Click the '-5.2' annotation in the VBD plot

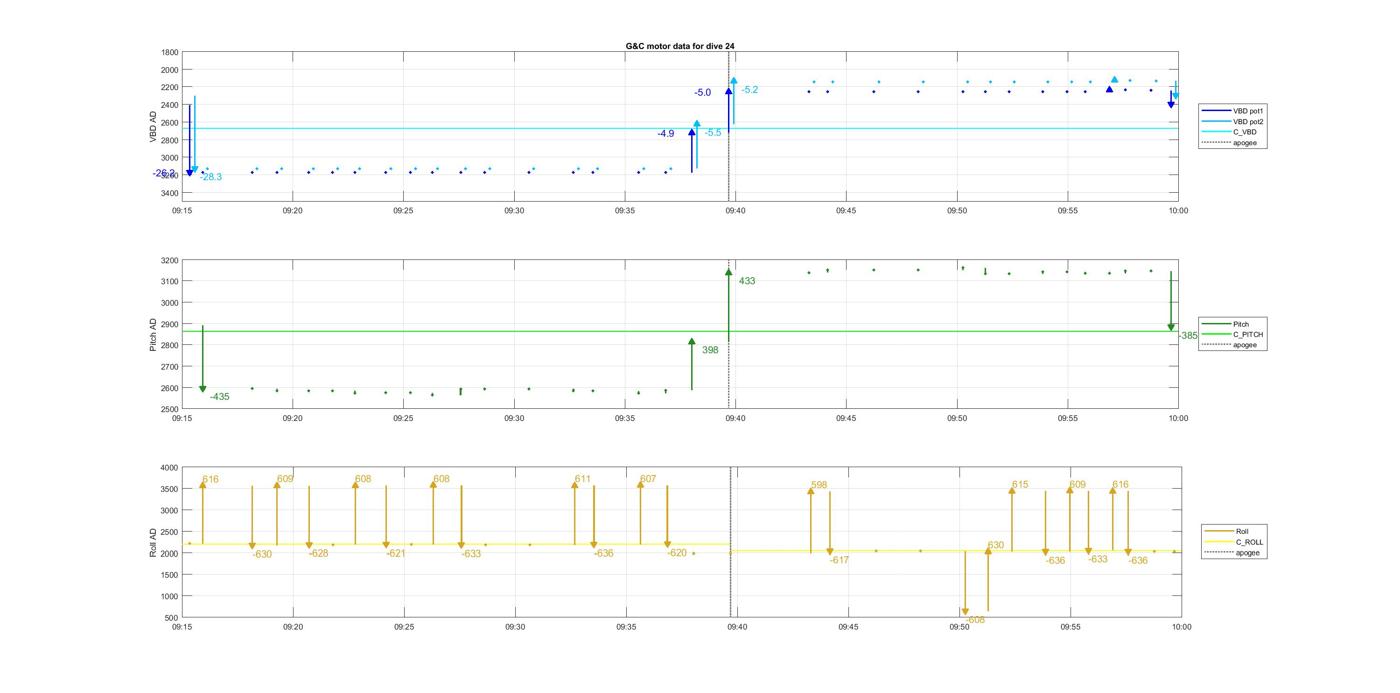point(749,90)
